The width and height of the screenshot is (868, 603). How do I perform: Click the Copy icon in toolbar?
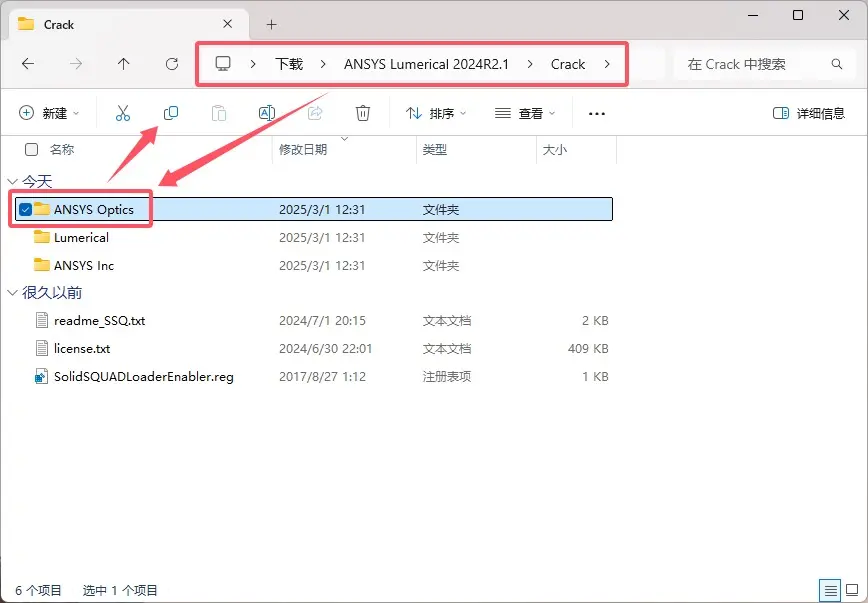pyautogui.click(x=171, y=113)
